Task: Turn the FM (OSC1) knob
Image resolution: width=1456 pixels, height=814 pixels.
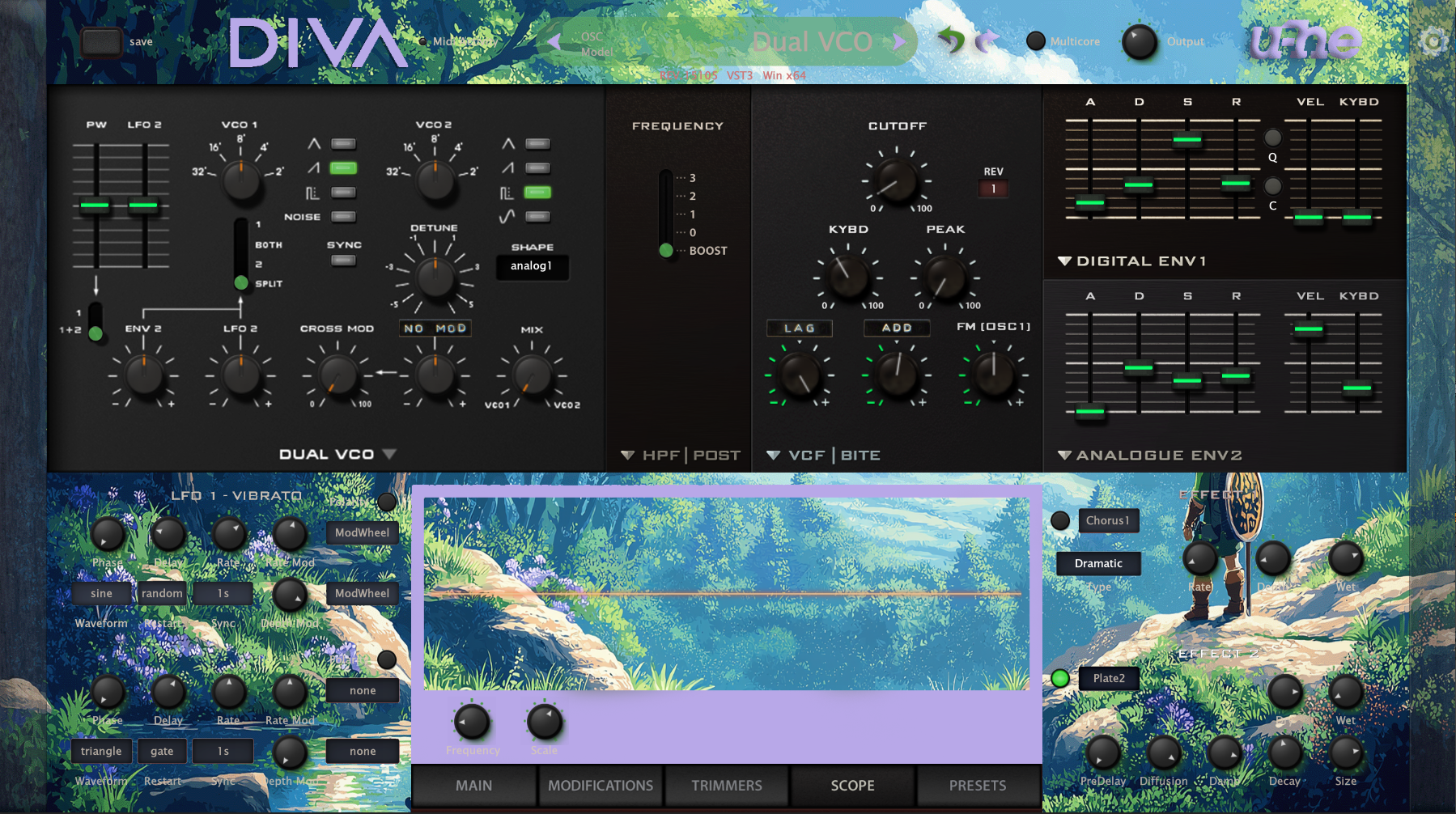Action: [994, 375]
